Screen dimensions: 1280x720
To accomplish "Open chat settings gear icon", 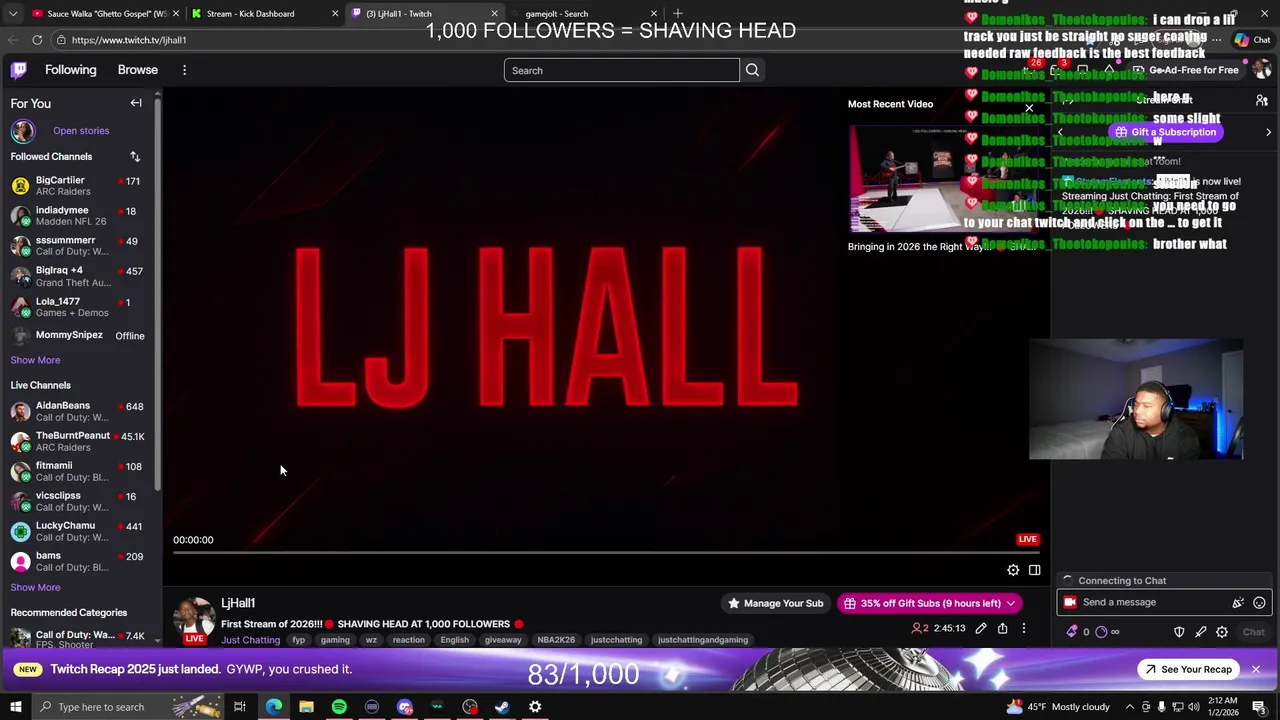I will click(x=1222, y=632).
